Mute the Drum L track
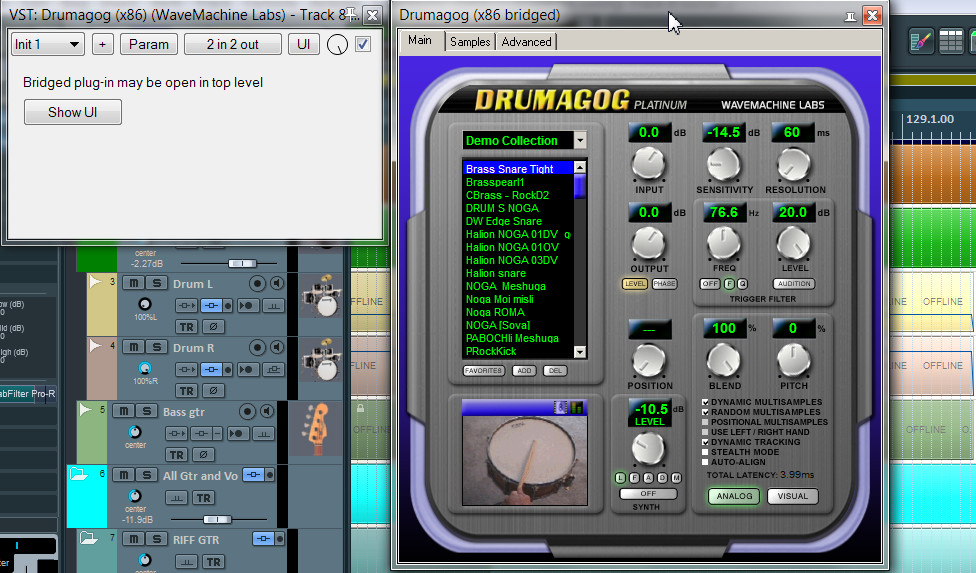 (133, 283)
